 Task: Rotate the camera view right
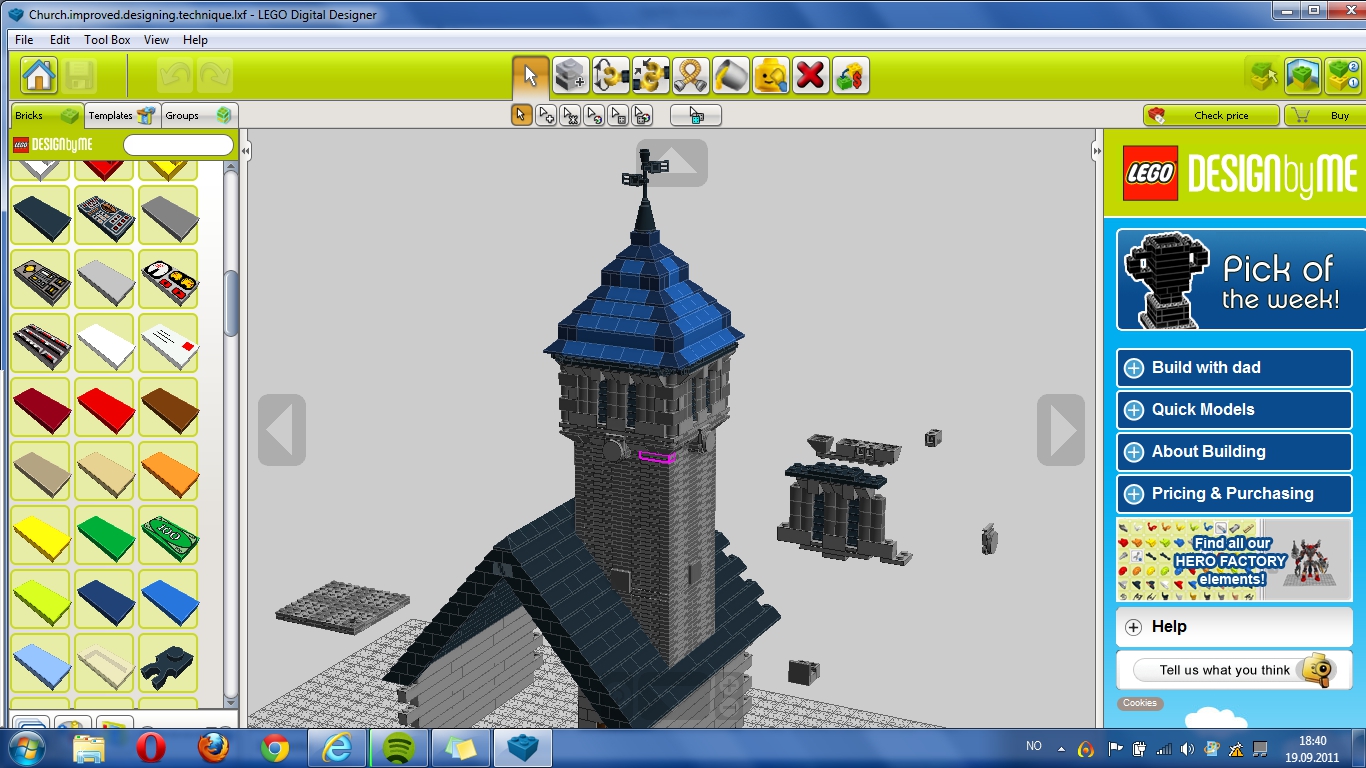tap(1061, 430)
